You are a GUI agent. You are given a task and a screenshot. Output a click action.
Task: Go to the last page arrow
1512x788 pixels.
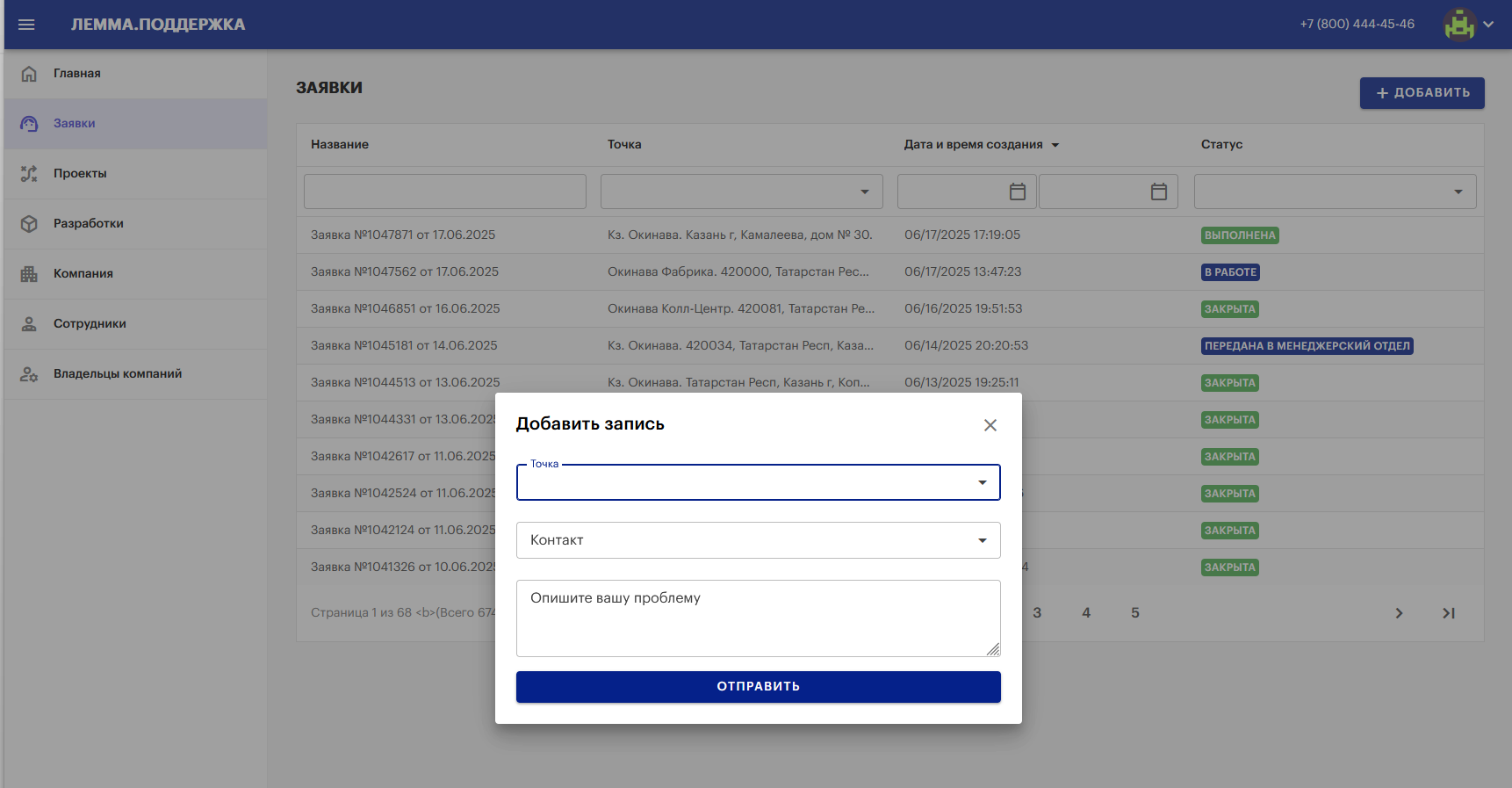tap(1448, 613)
